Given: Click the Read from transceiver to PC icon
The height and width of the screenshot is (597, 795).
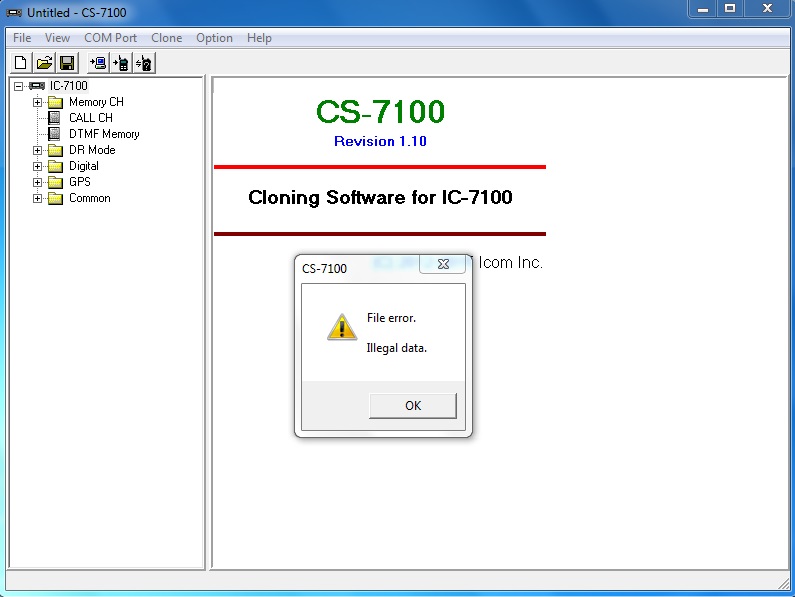Looking at the screenshot, I should [98, 63].
